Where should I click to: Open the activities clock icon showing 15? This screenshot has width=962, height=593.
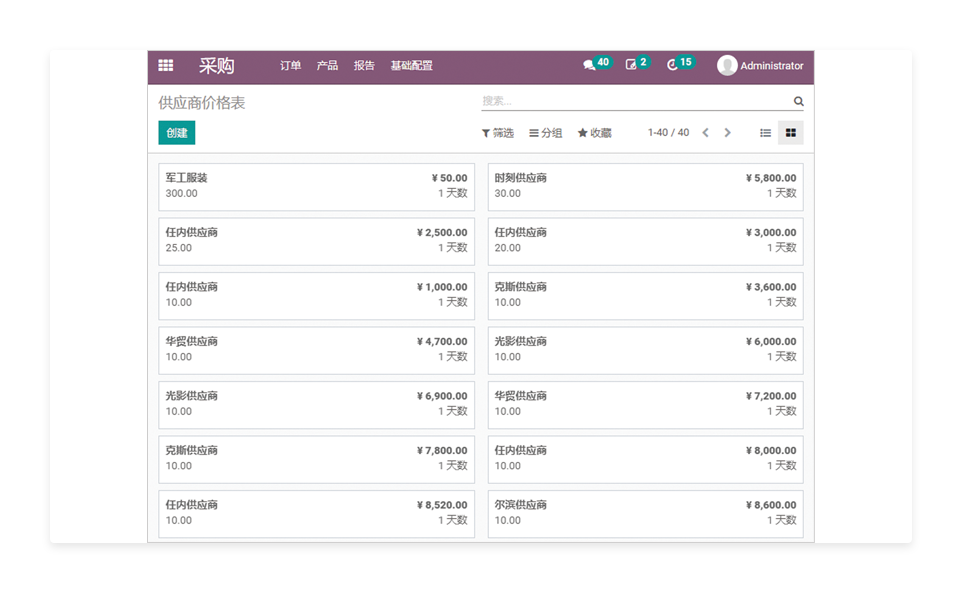pyautogui.click(x=673, y=66)
